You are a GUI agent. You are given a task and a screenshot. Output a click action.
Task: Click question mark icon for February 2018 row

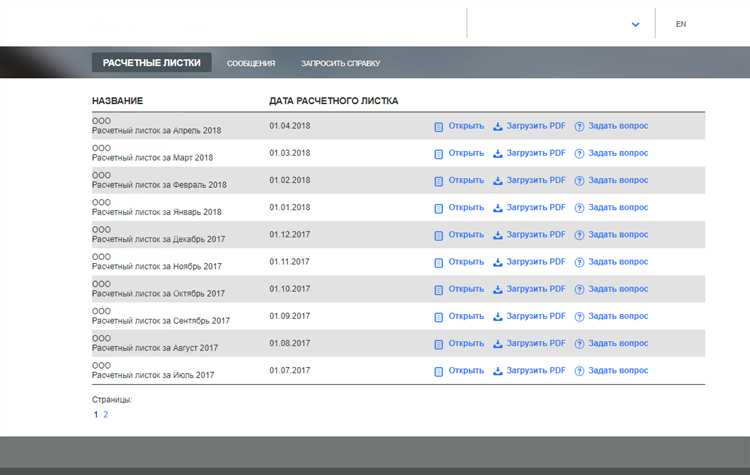[x=579, y=181]
